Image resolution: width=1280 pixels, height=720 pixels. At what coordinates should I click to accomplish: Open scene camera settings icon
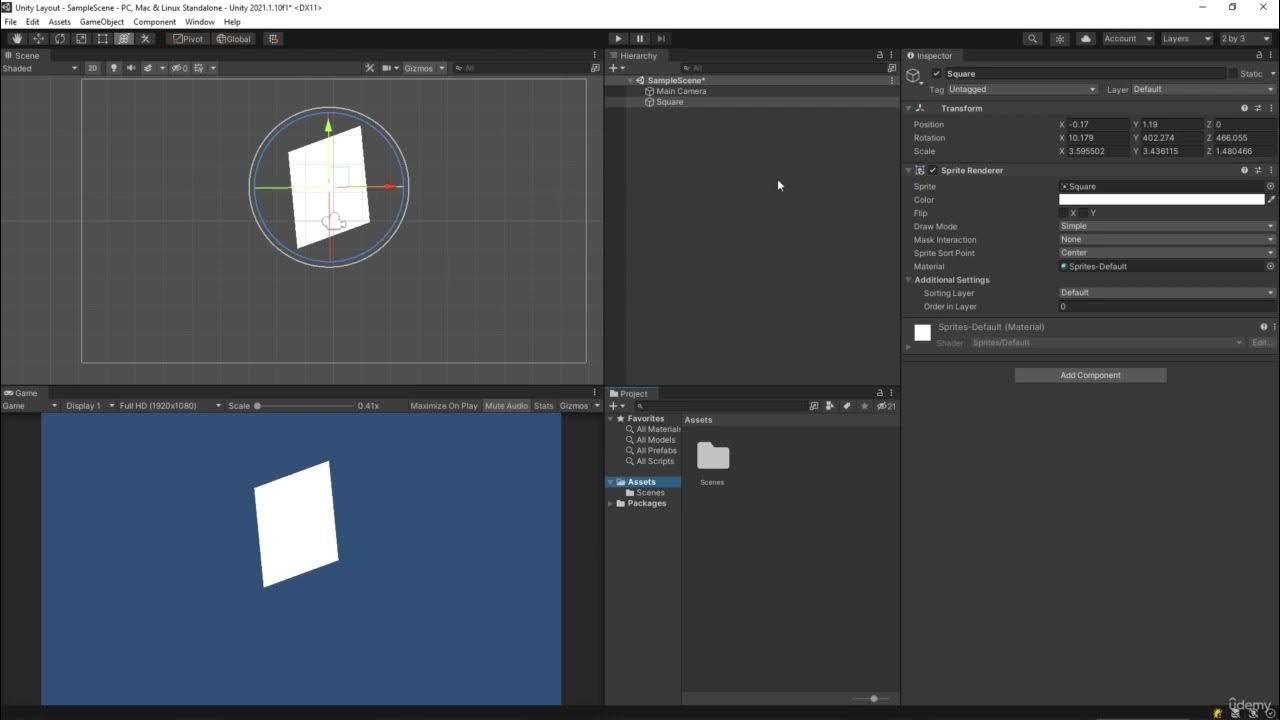pos(386,68)
